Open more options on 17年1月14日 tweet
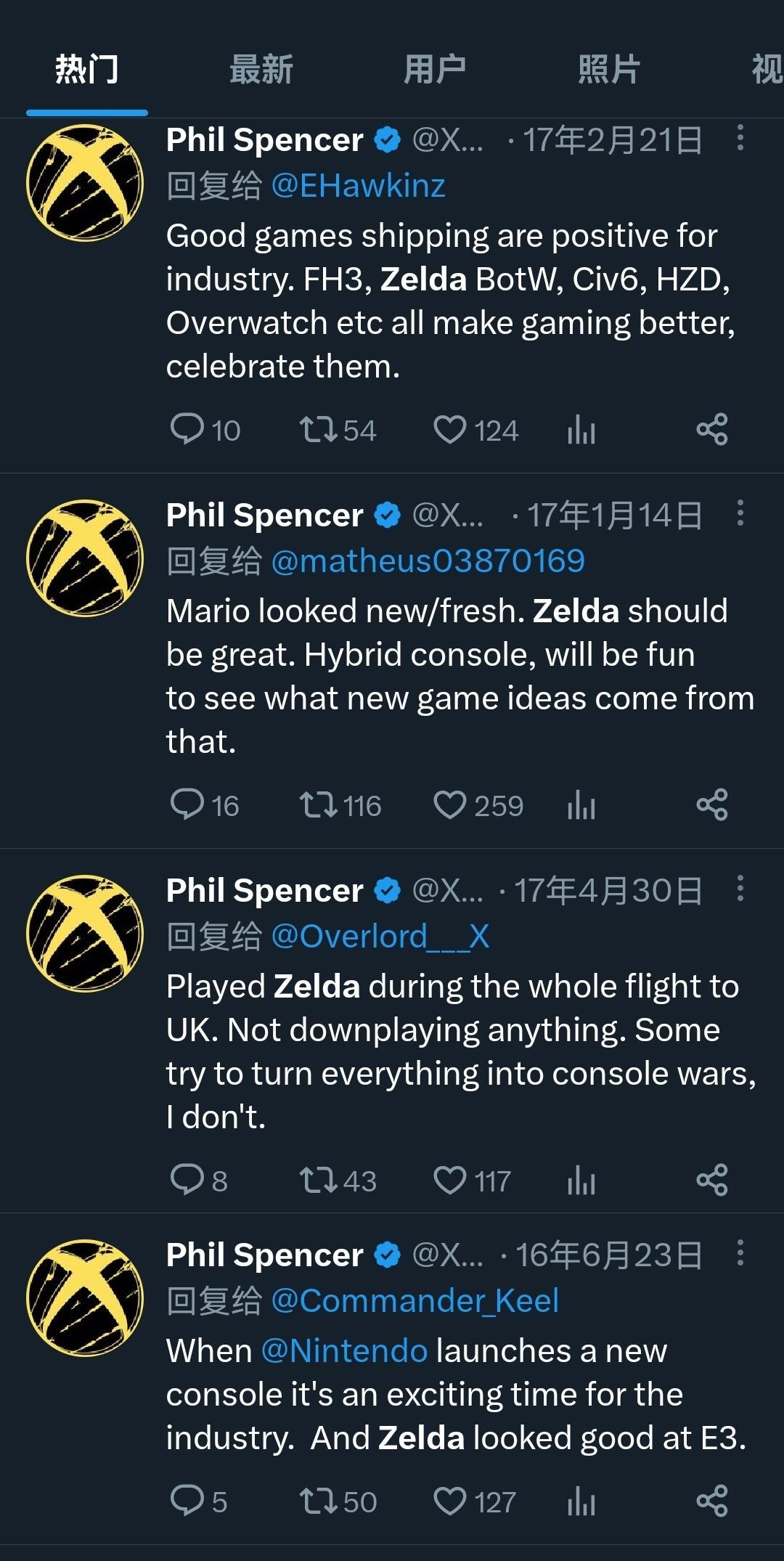 point(740,513)
